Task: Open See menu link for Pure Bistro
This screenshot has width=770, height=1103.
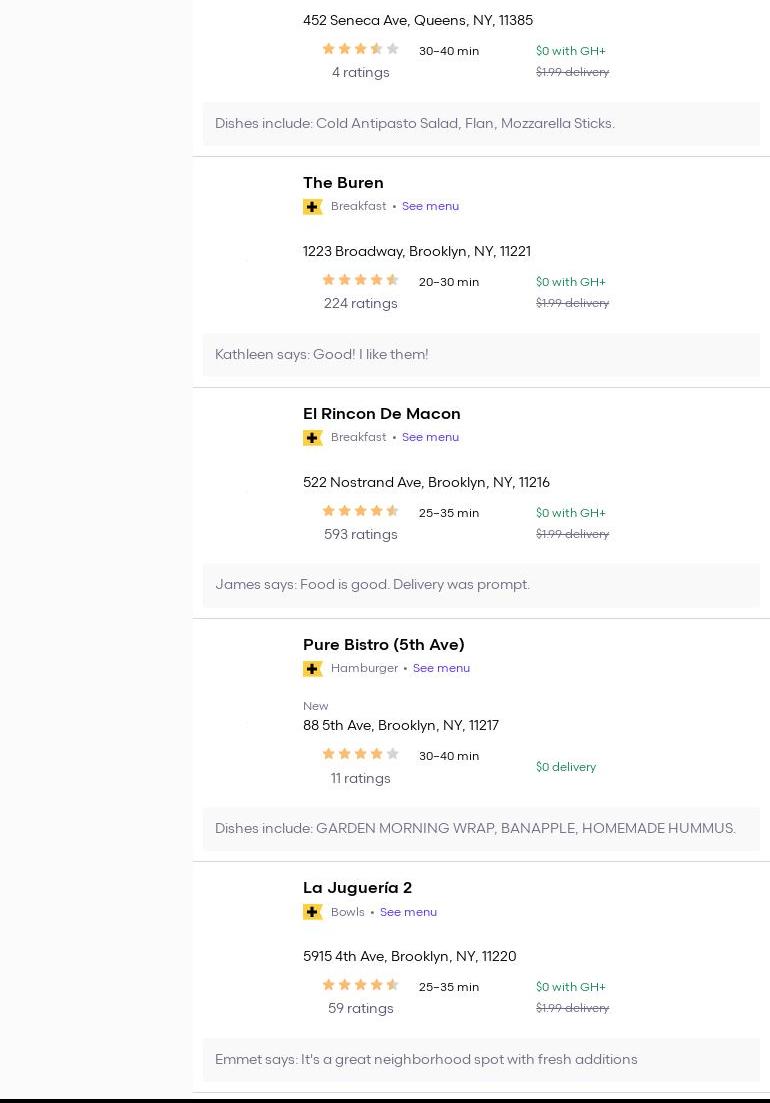Action: [441, 669]
